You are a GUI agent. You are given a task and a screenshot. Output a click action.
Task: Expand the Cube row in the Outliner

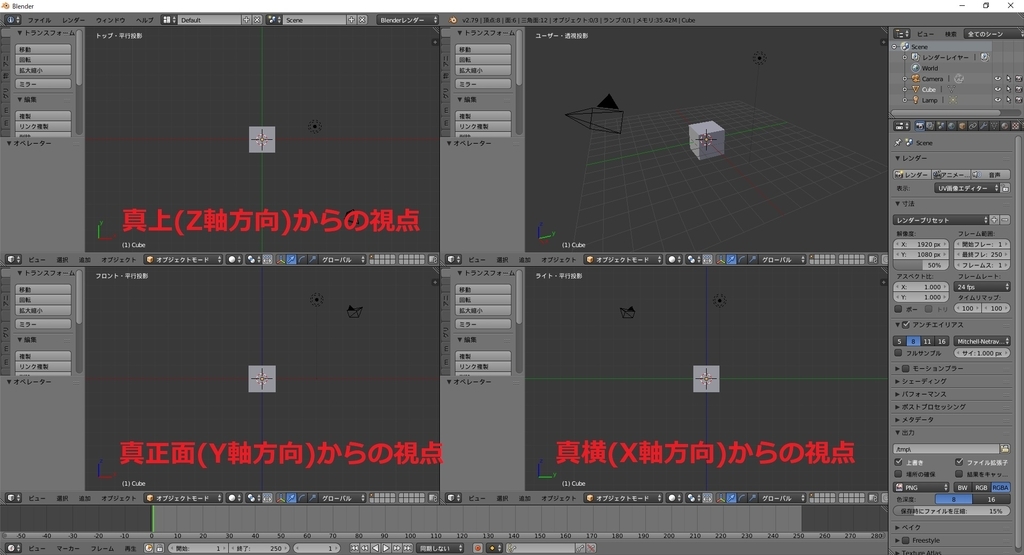(x=905, y=89)
